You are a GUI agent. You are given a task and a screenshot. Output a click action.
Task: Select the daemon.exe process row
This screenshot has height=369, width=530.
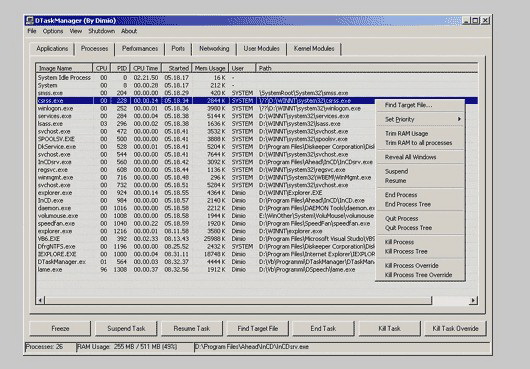tap(206, 208)
